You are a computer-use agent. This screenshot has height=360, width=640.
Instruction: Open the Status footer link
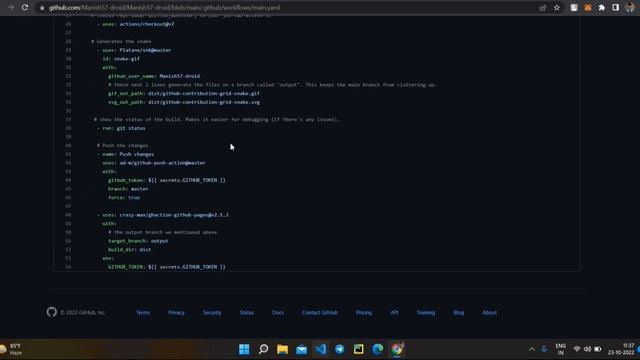click(x=247, y=313)
